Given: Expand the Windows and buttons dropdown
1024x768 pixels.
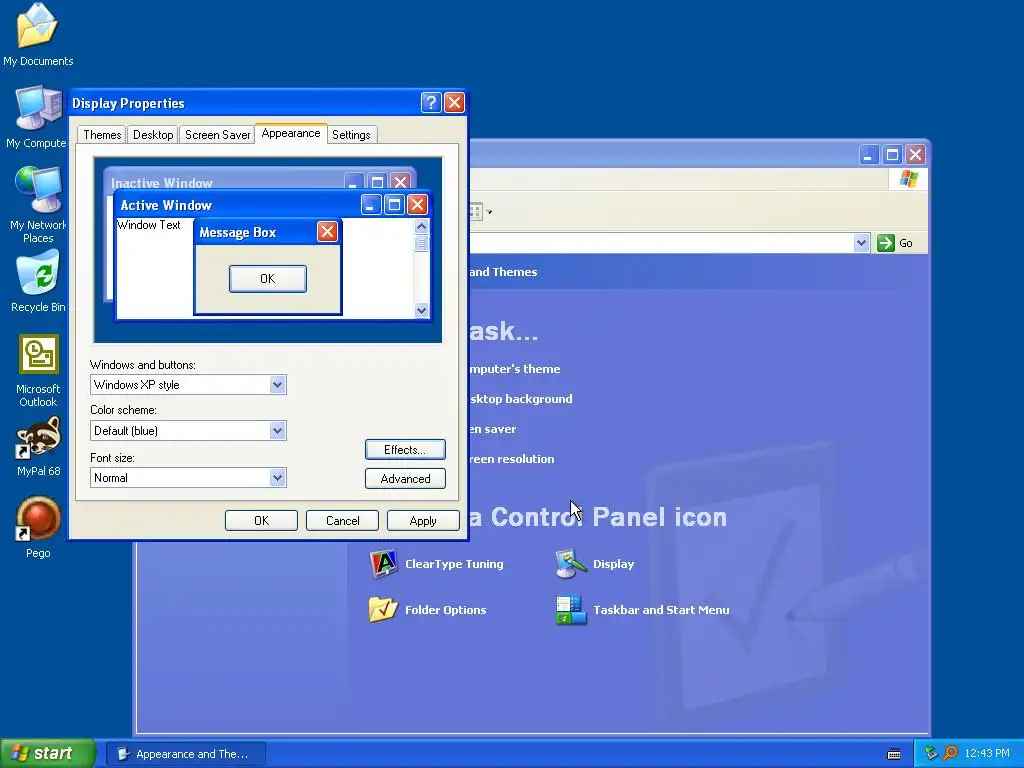Looking at the screenshot, I should (278, 385).
